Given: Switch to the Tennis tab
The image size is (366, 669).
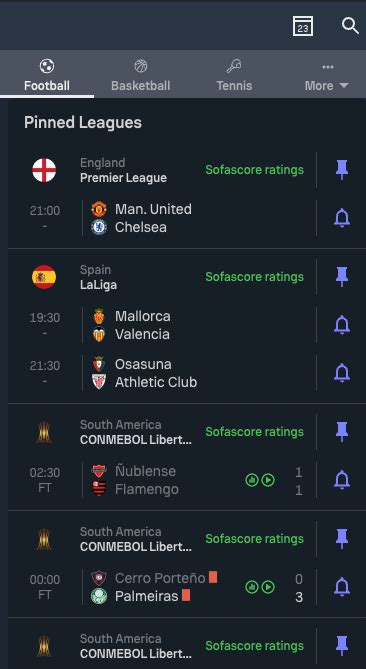Looking at the screenshot, I should pos(234,76).
